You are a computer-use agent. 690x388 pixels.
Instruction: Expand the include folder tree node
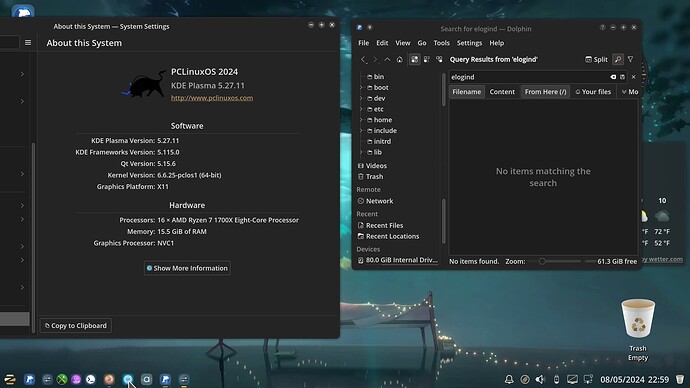pyautogui.click(x=361, y=131)
